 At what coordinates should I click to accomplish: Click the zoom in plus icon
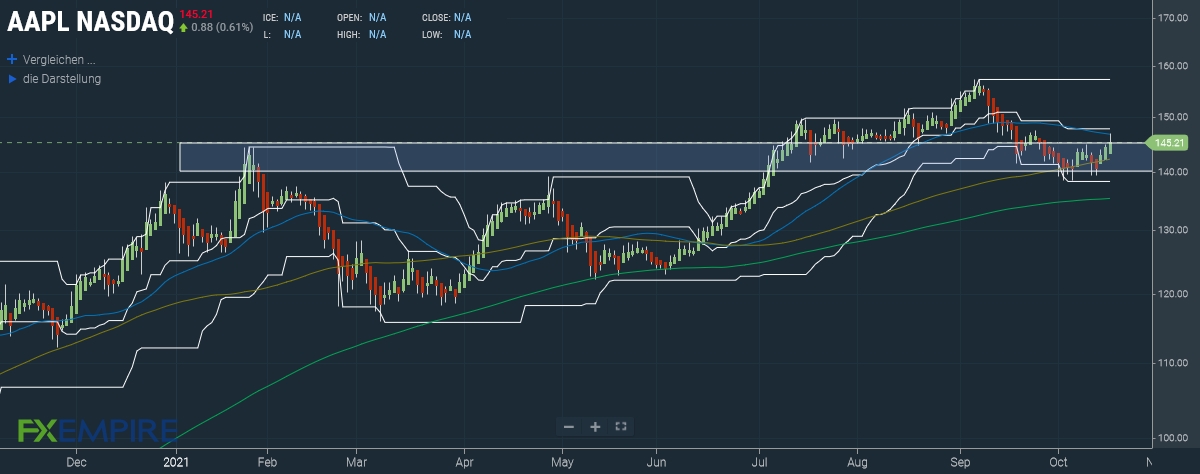click(x=595, y=427)
